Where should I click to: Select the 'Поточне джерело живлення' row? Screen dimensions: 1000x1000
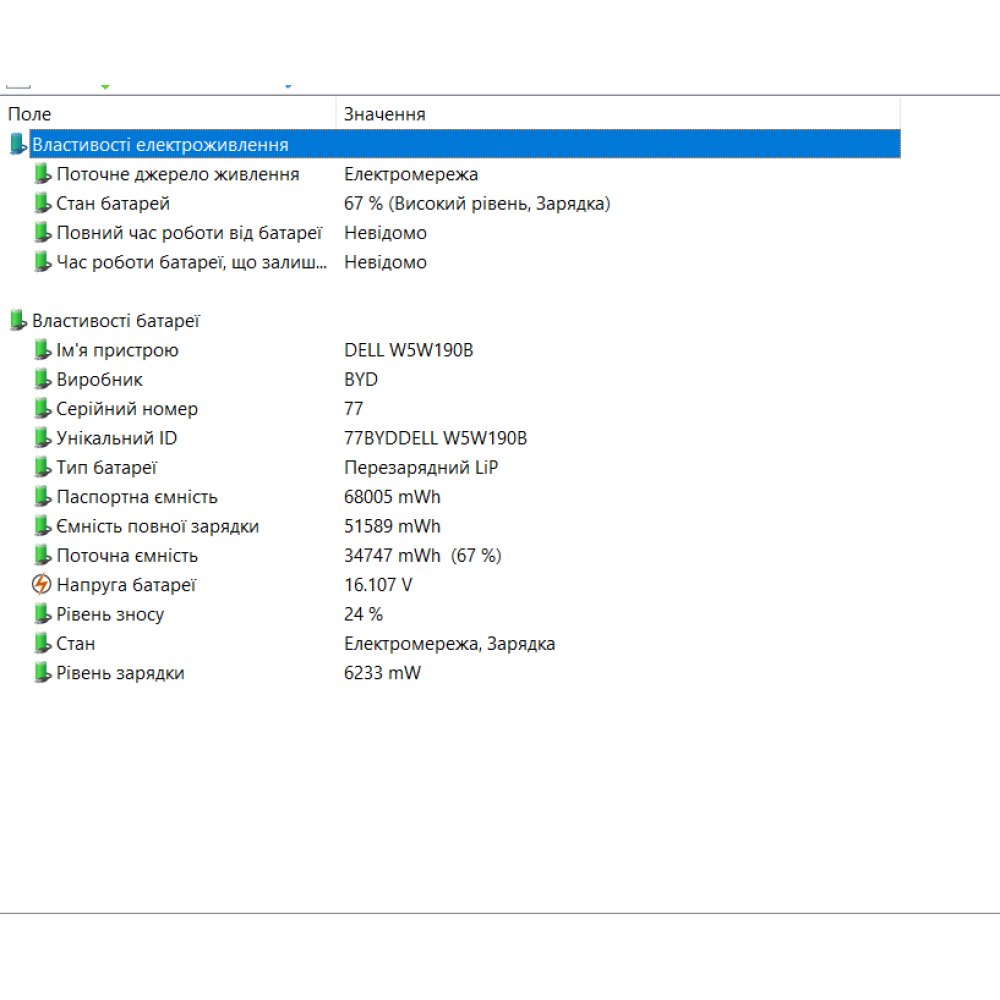180,174
